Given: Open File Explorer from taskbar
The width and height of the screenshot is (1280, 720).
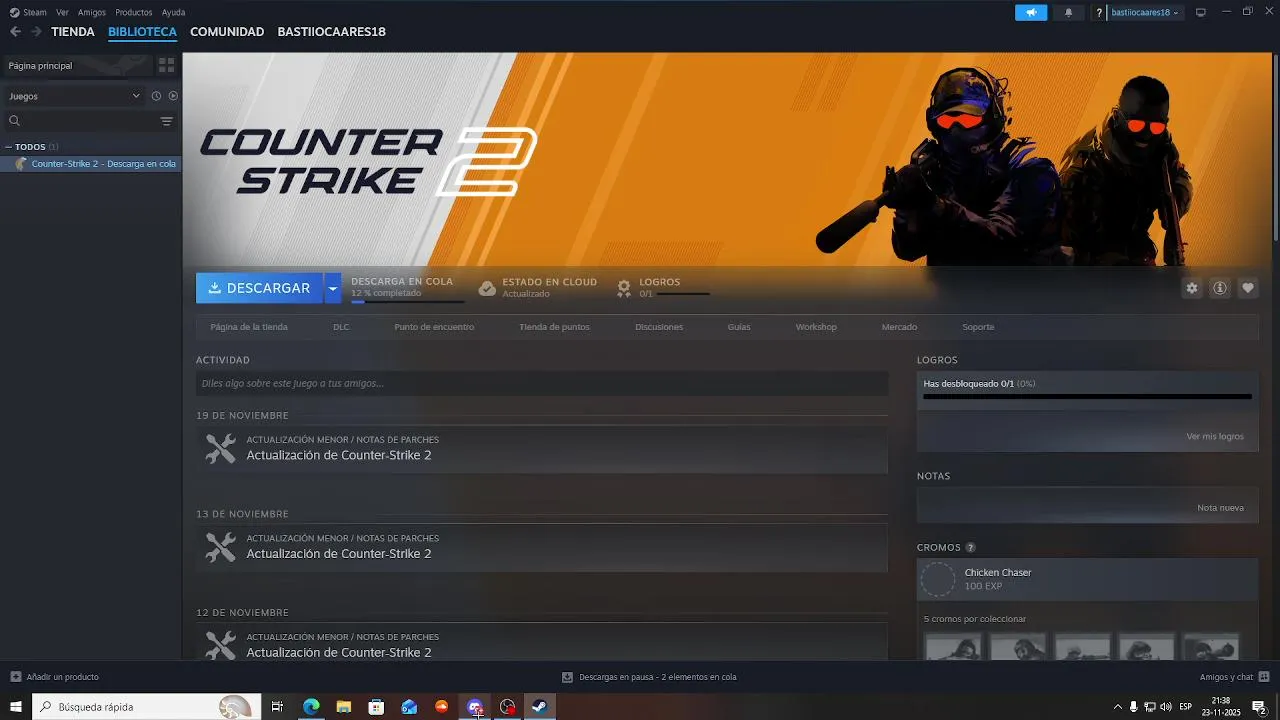Looking at the screenshot, I should click(x=343, y=707).
